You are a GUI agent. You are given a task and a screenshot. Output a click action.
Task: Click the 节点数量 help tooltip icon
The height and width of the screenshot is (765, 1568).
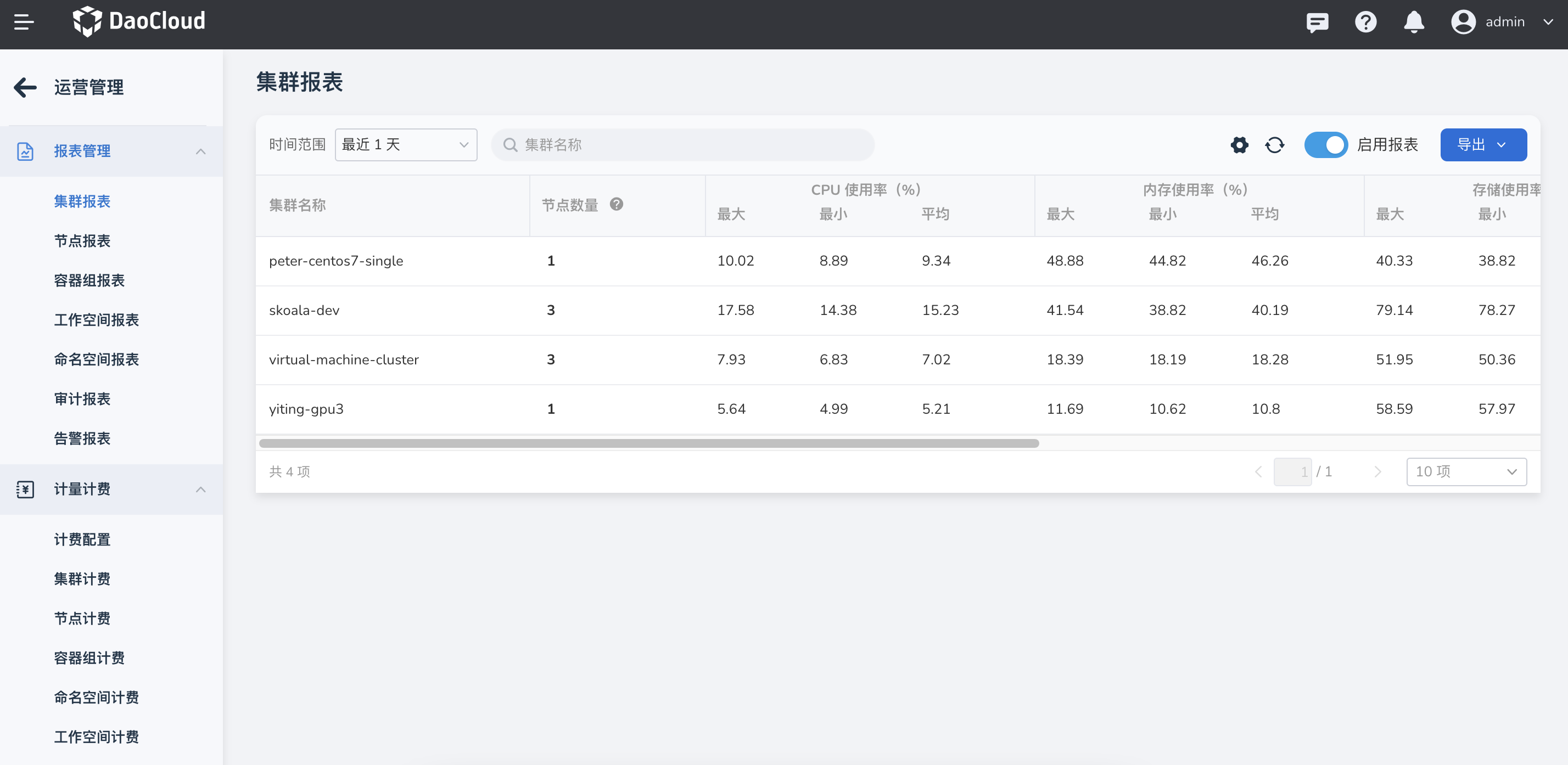pyautogui.click(x=616, y=205)
